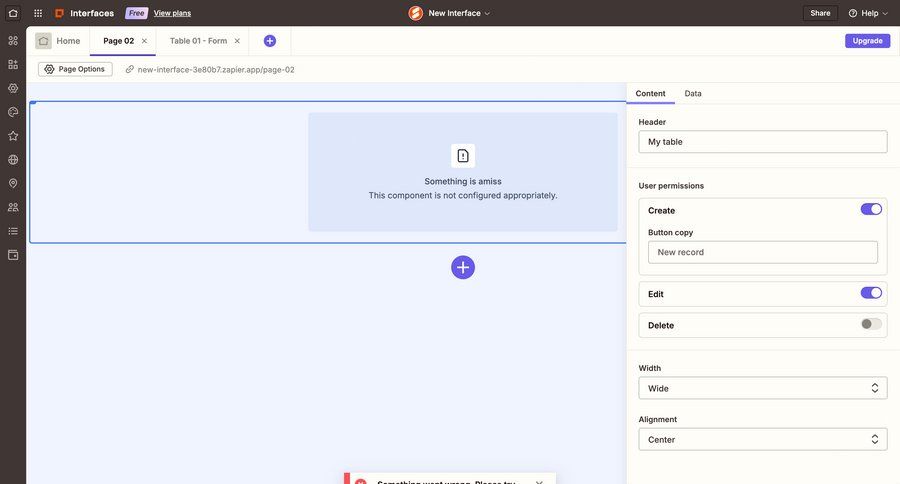The image size is (900, 484).
Task: Click the link icon beside the page URL
Action: (x=130, y=69)
